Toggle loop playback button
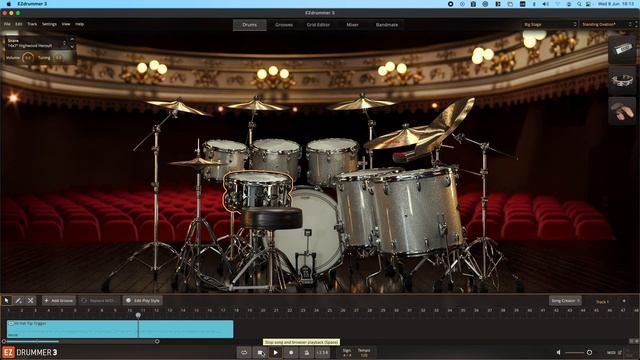640x360 pixels. 244,352
